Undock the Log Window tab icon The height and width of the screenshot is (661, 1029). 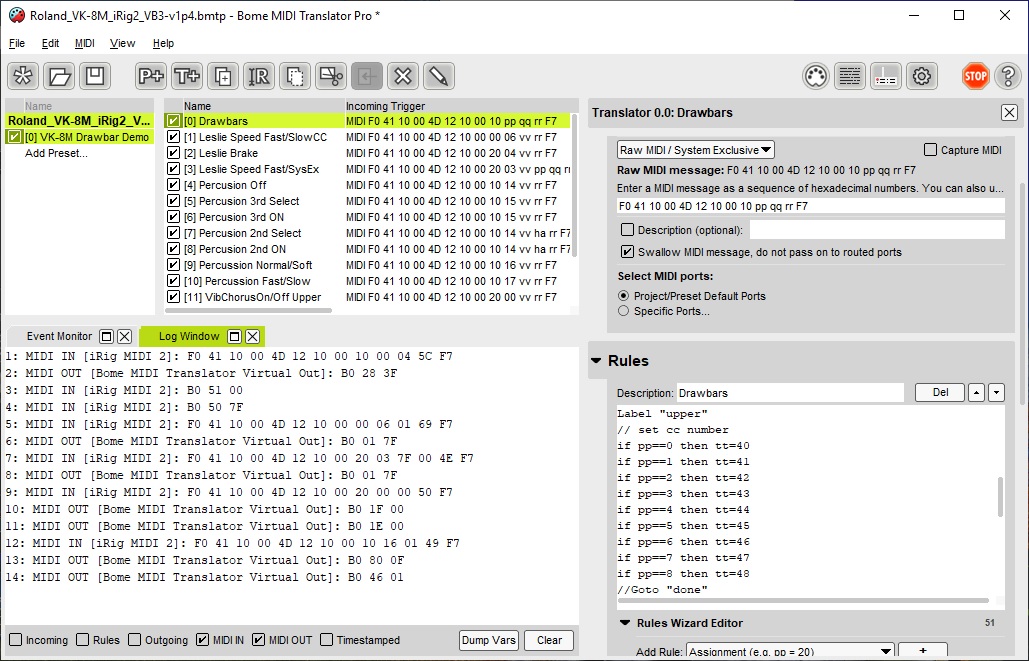(234, 336)
